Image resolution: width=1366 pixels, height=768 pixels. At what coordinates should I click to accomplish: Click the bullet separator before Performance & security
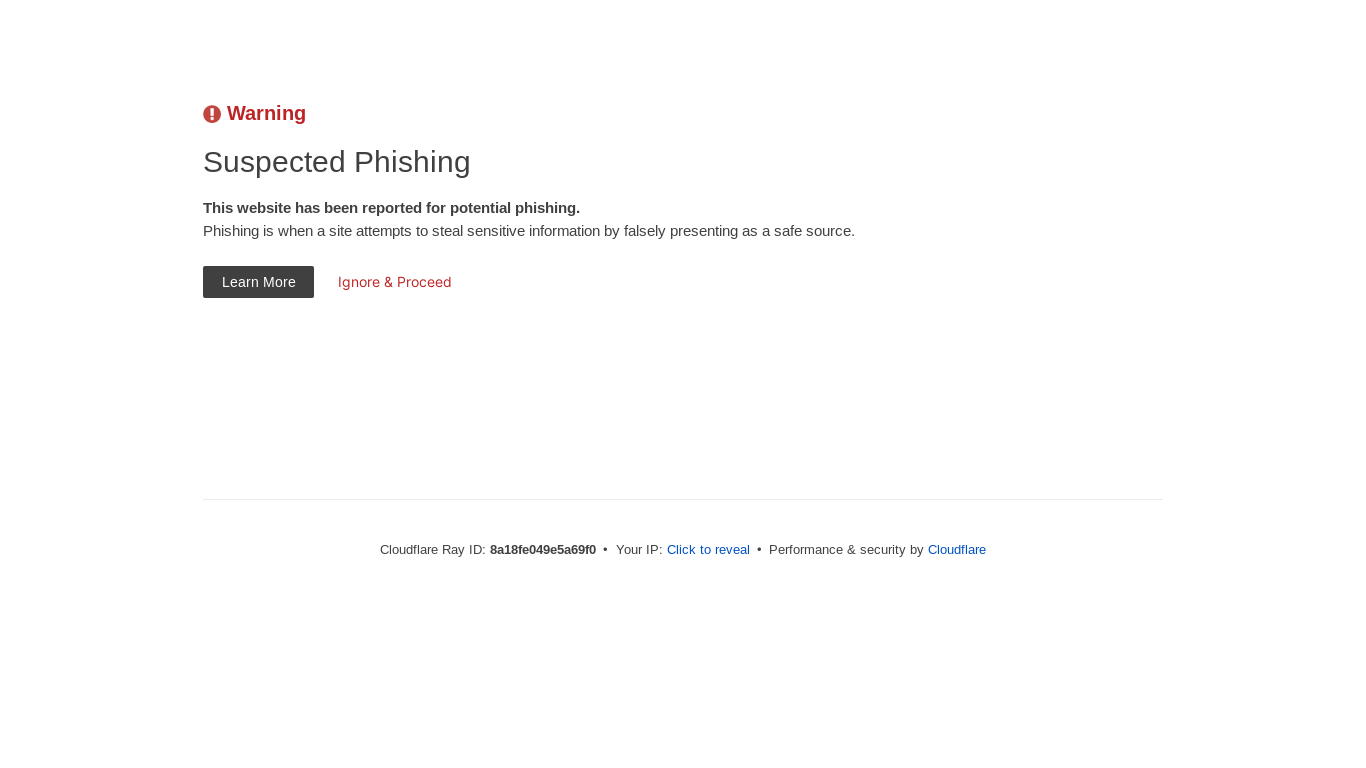pyautogui.click(x=759, y=549)
